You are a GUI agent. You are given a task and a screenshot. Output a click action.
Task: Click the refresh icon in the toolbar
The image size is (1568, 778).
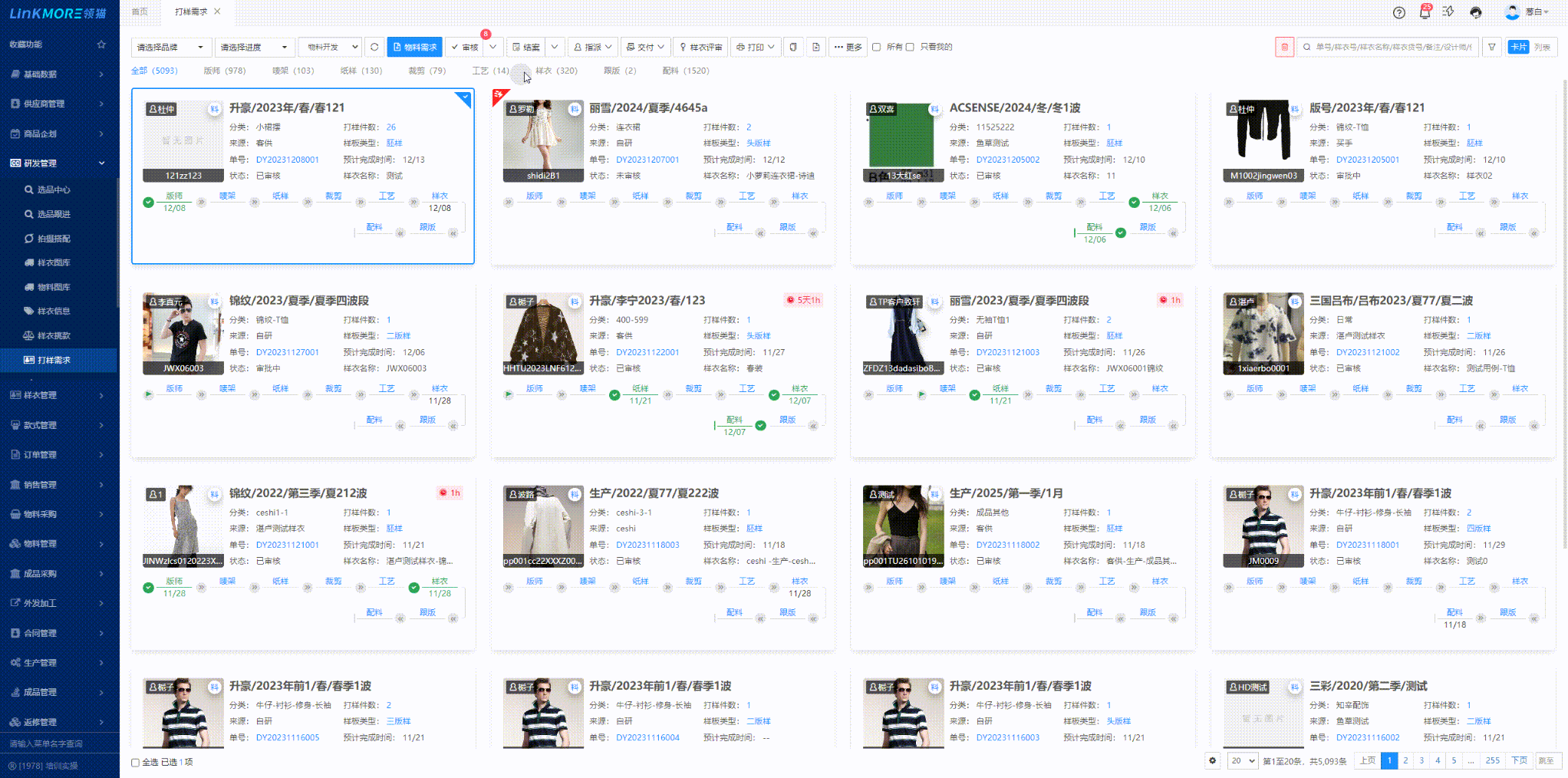(x=374, y=47)
